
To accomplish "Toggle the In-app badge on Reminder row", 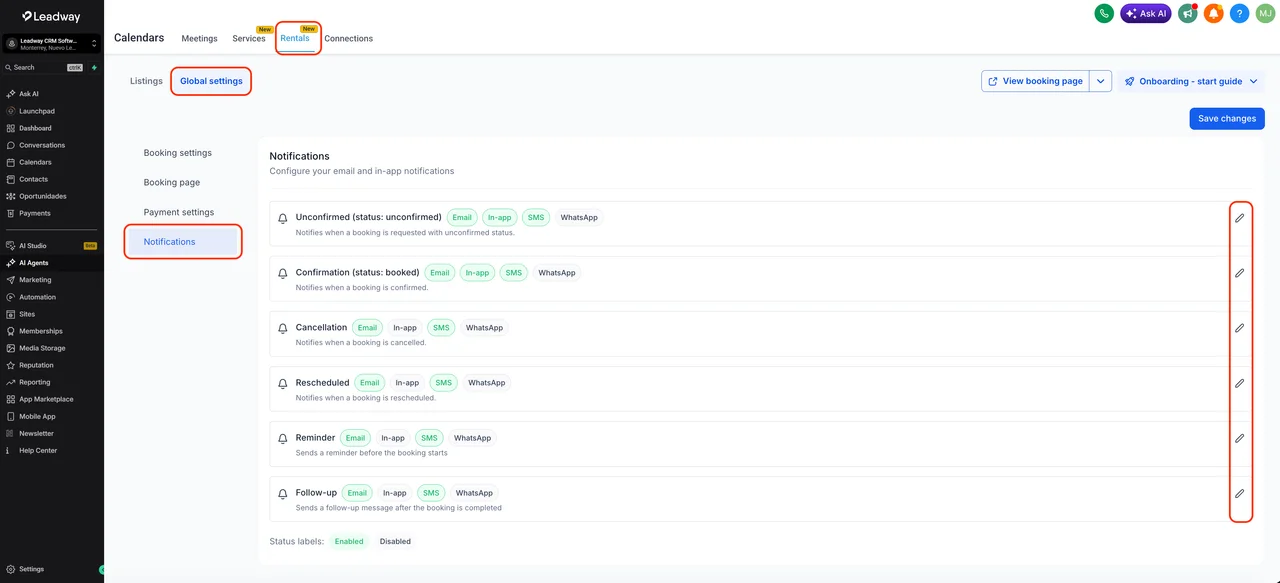I will click(393, 438).
